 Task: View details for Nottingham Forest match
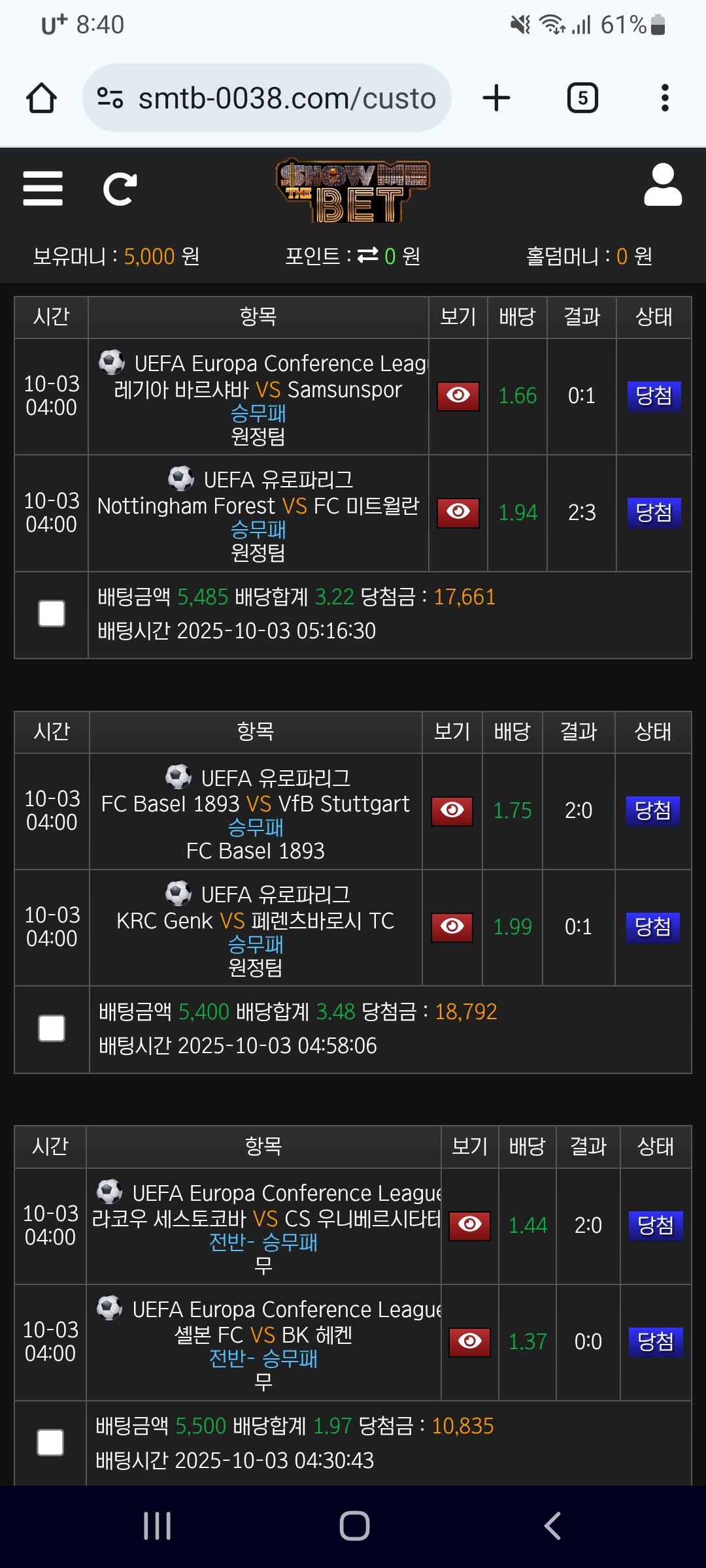[x=458, y=512]
